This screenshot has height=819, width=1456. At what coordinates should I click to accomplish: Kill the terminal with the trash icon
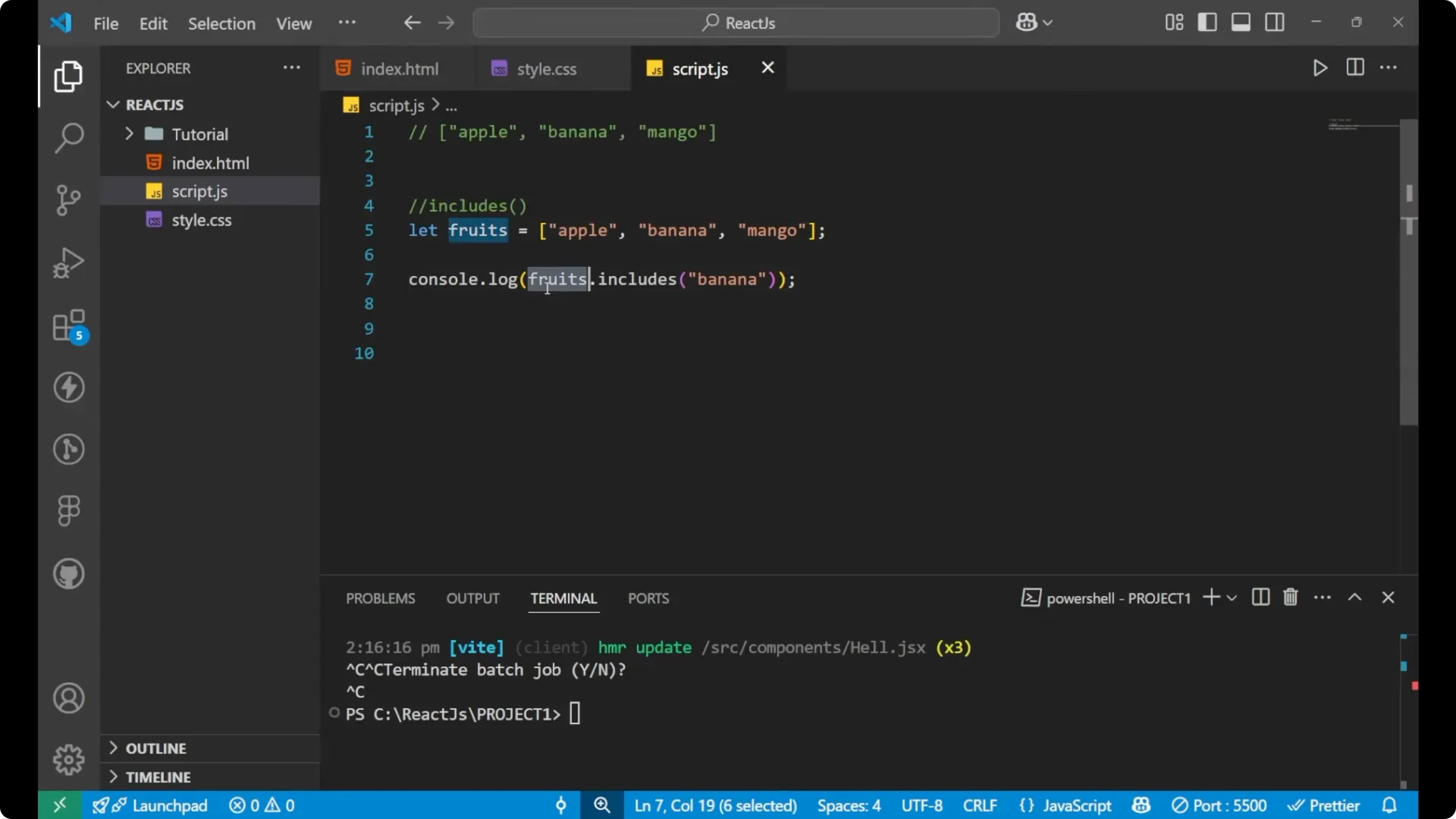pos(1290,598)
